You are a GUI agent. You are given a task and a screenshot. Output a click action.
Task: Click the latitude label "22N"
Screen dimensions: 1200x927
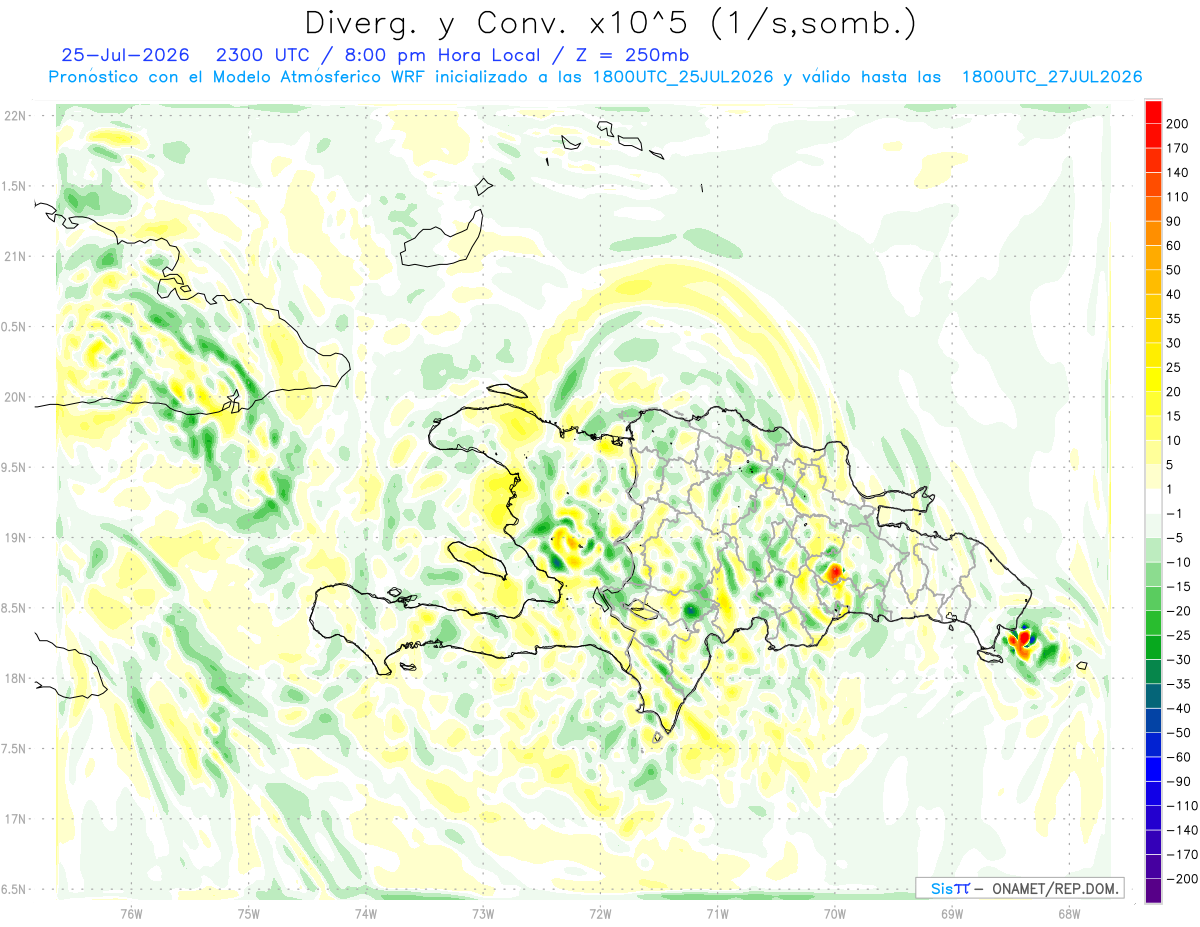[x=16, y=116]
